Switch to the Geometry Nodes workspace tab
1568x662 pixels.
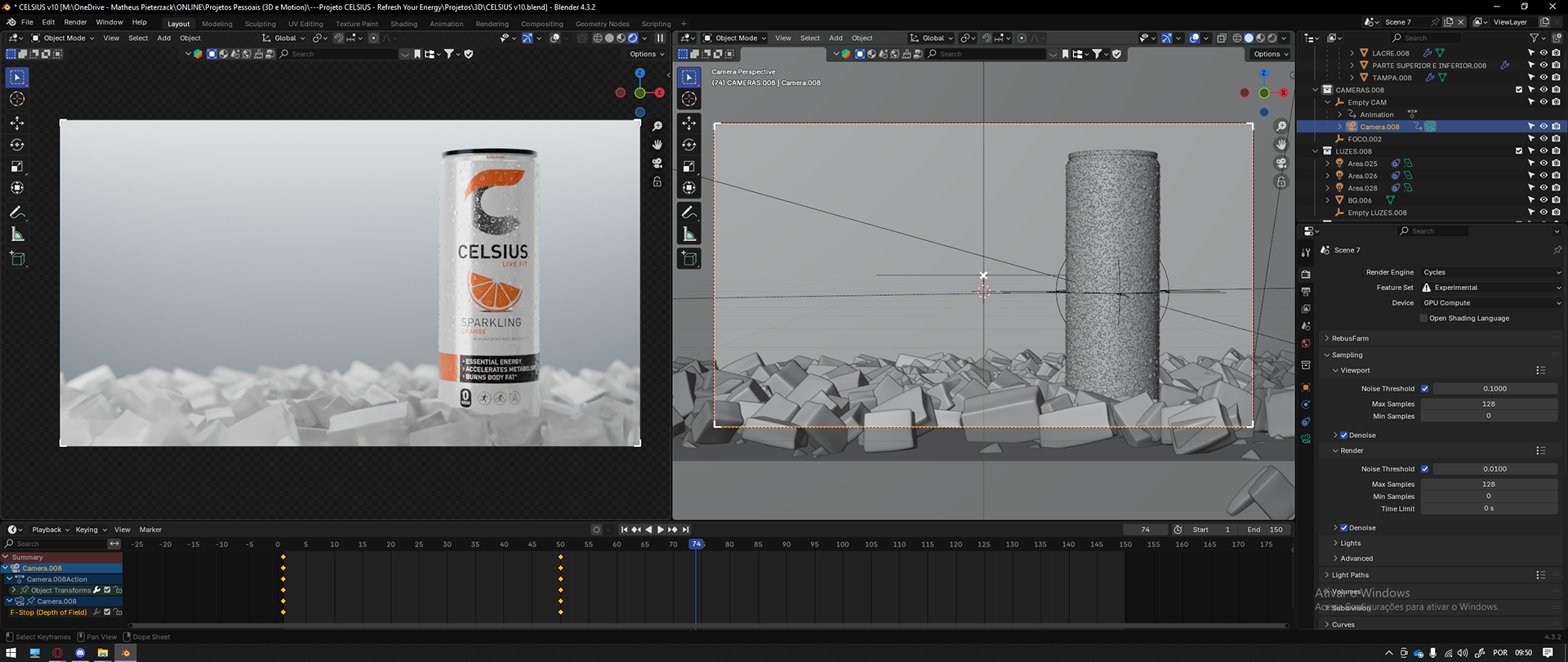(x=602, y=24)
